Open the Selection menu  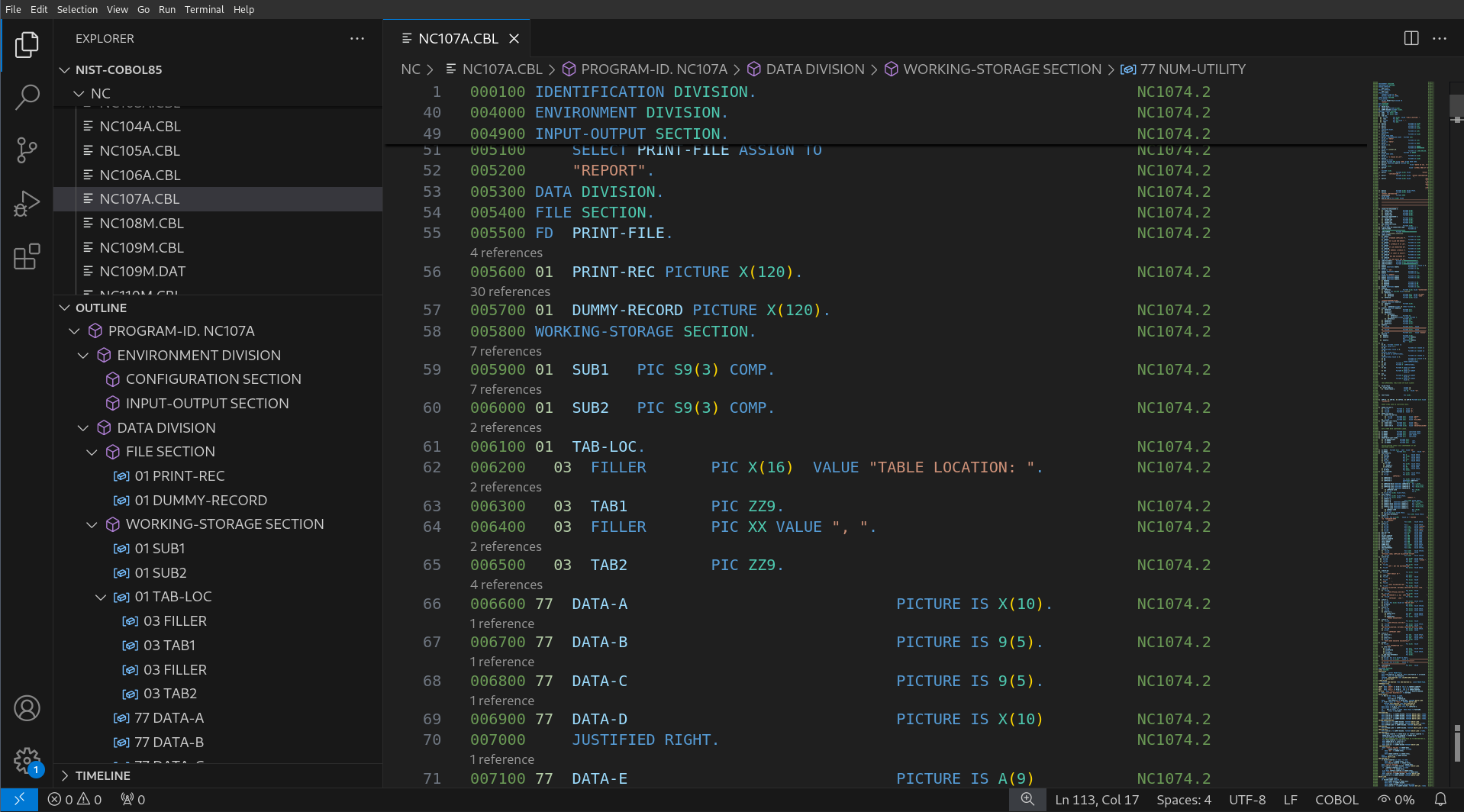[77, 9]
